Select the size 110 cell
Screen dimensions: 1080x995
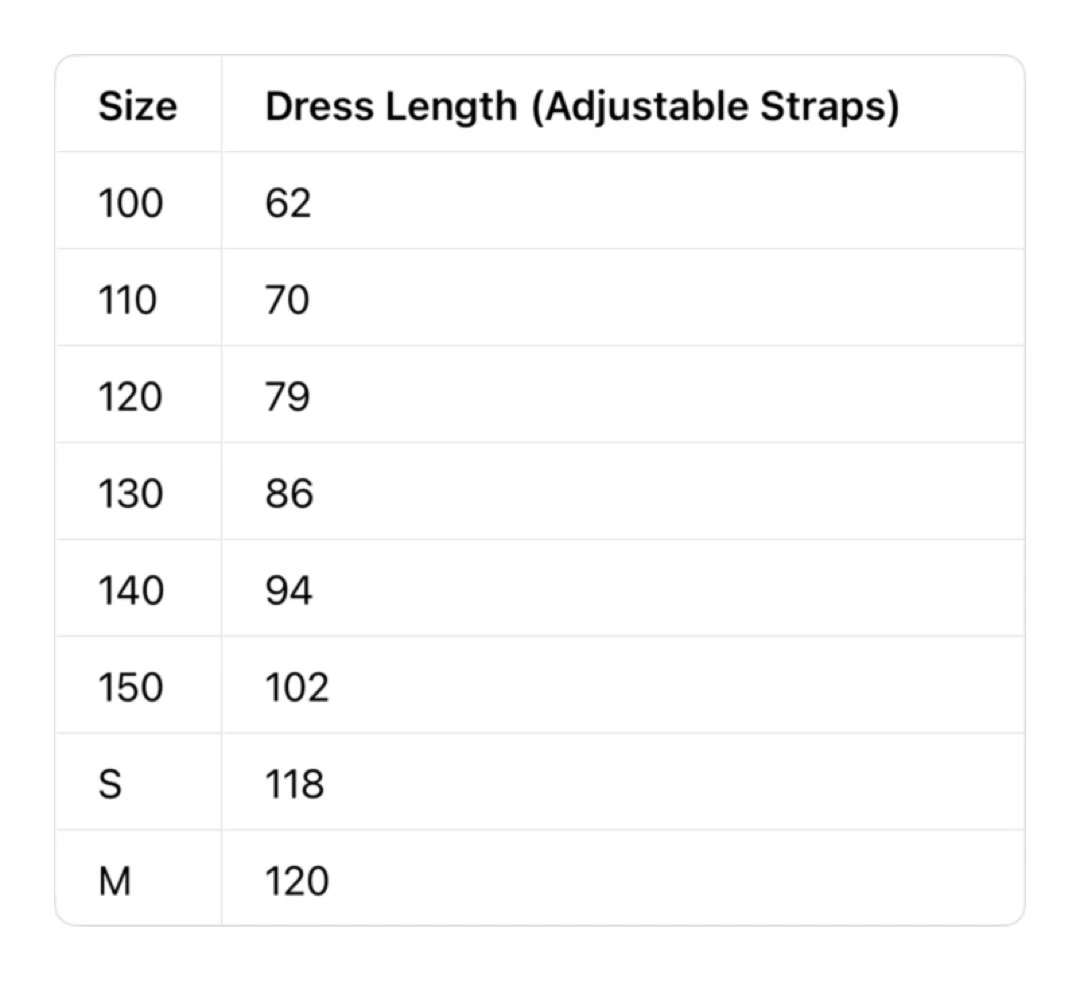[127, 300]
